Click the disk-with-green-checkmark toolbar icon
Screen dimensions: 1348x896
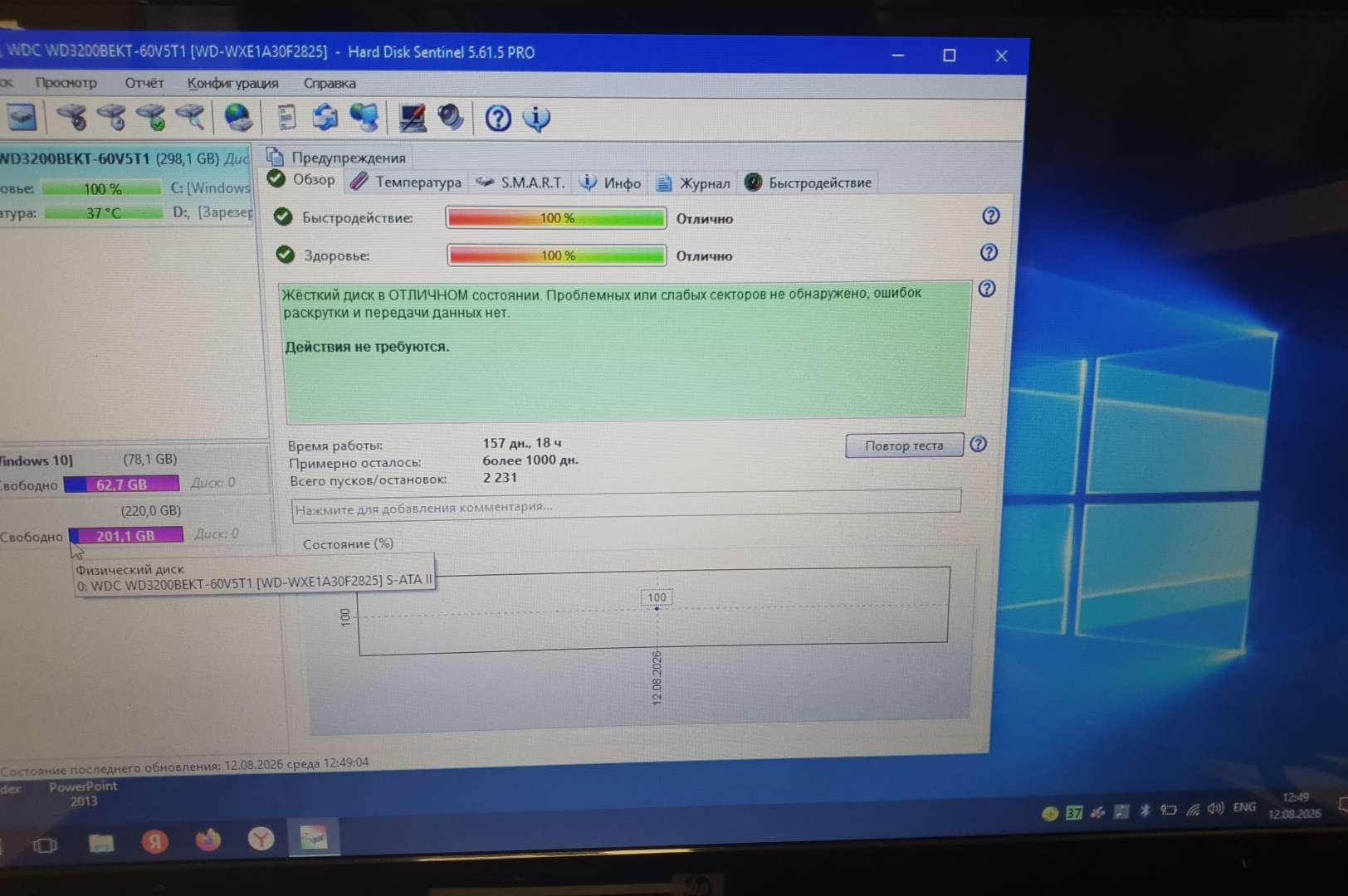151,117
